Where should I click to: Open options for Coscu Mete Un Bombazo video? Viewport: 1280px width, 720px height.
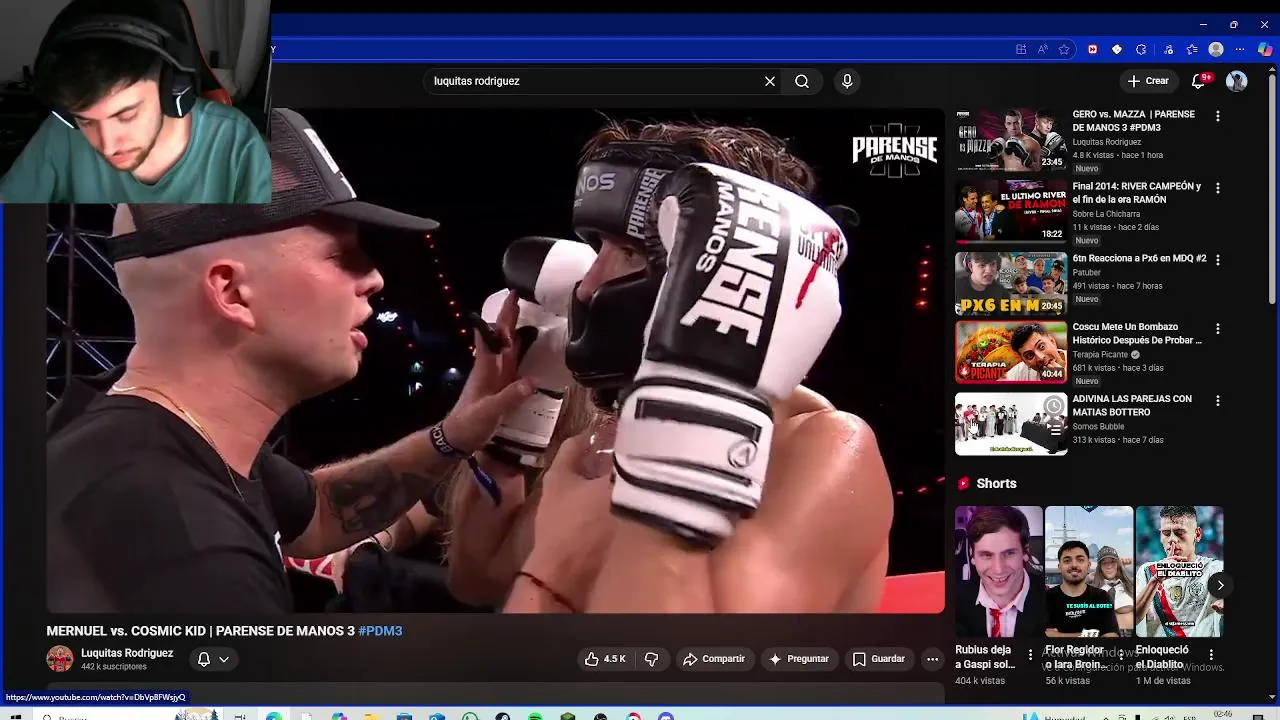click(x=1217, y=328)
